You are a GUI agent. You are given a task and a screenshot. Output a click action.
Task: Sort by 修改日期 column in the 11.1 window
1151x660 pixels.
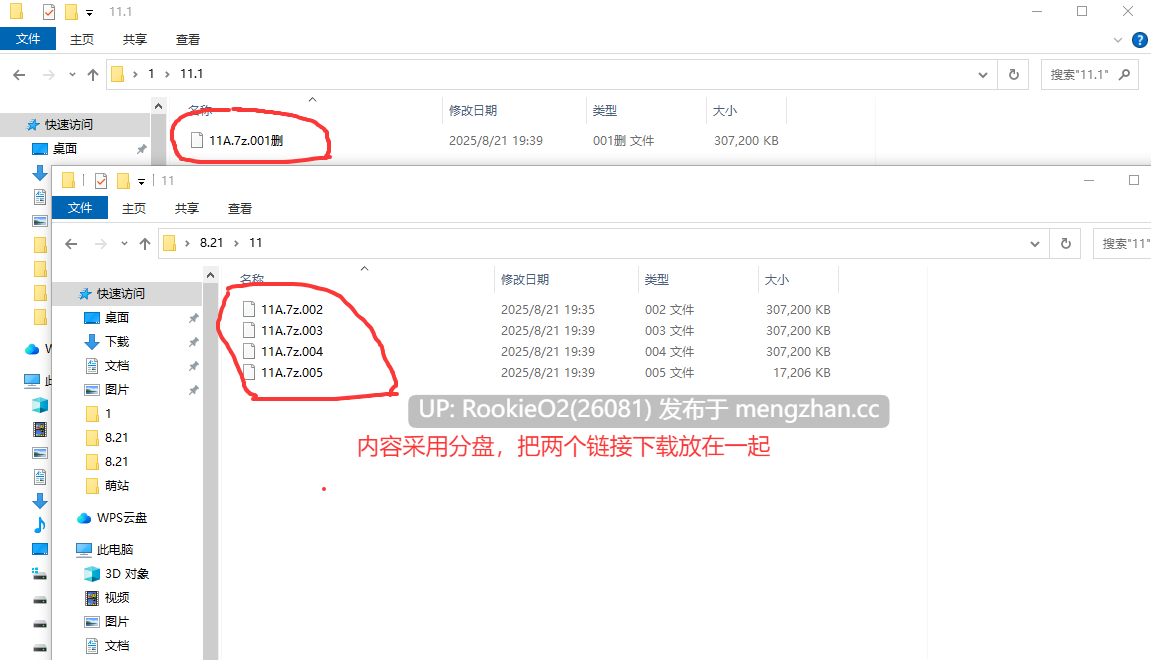pos(473,110)
